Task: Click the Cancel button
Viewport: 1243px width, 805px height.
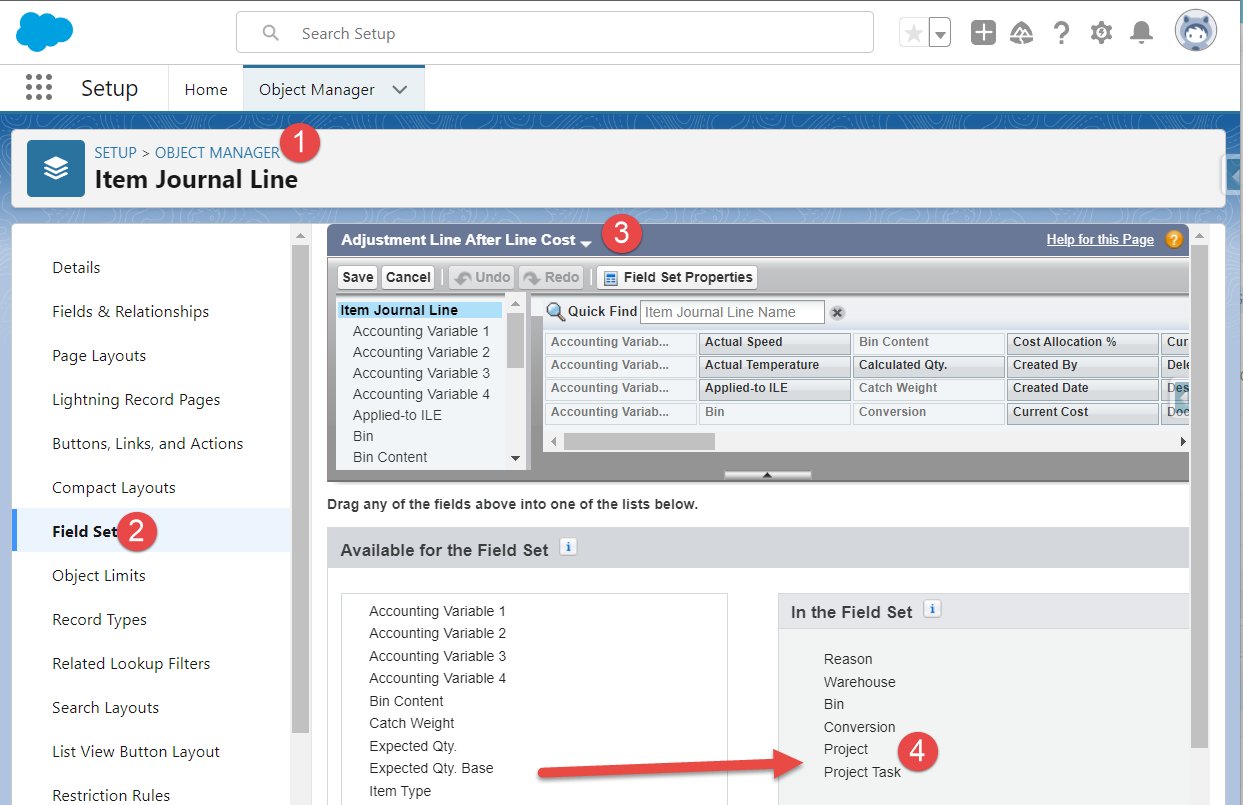Action: tap(408, 277)
